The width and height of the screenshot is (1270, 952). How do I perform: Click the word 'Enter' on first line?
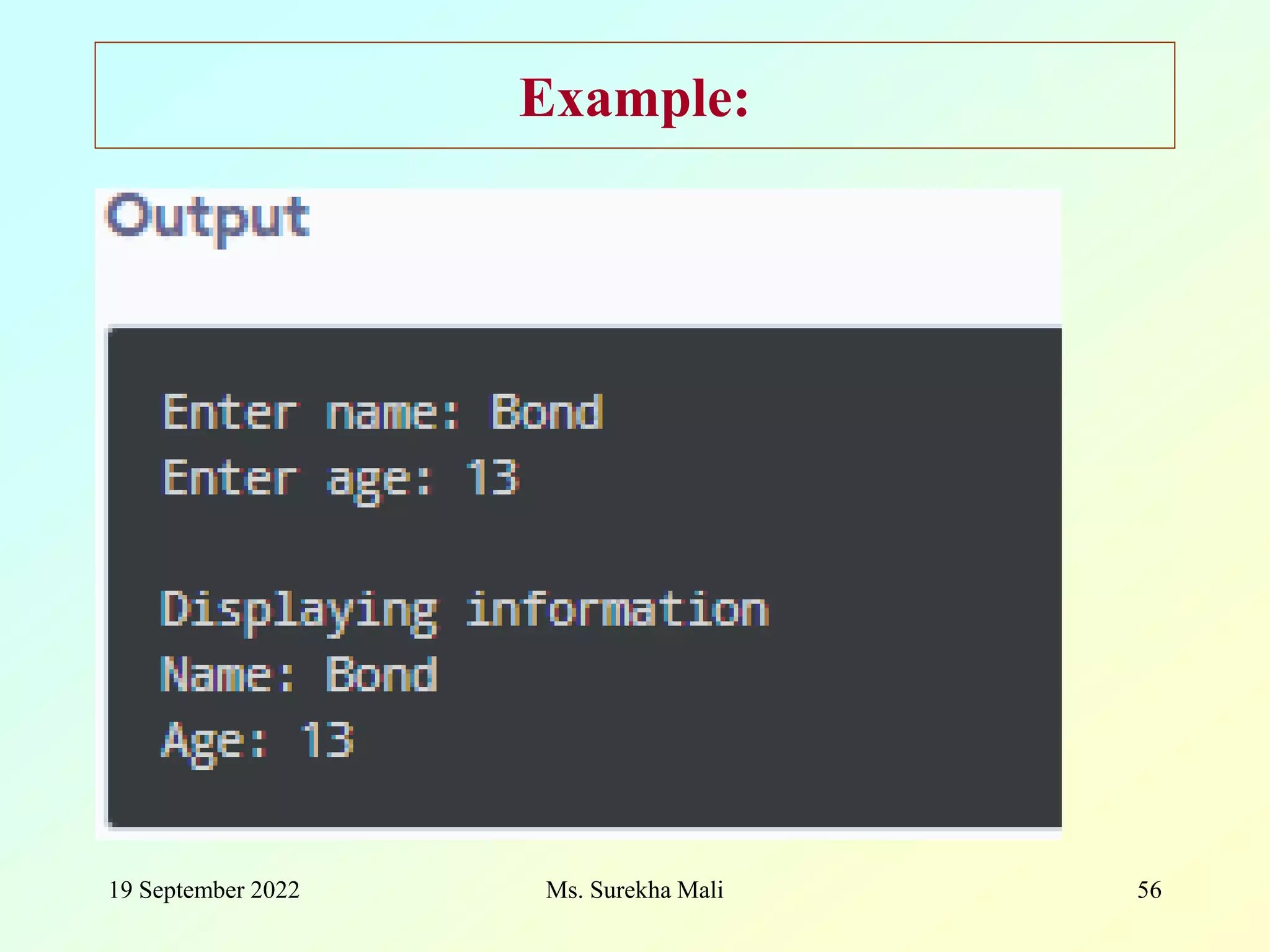230,413
